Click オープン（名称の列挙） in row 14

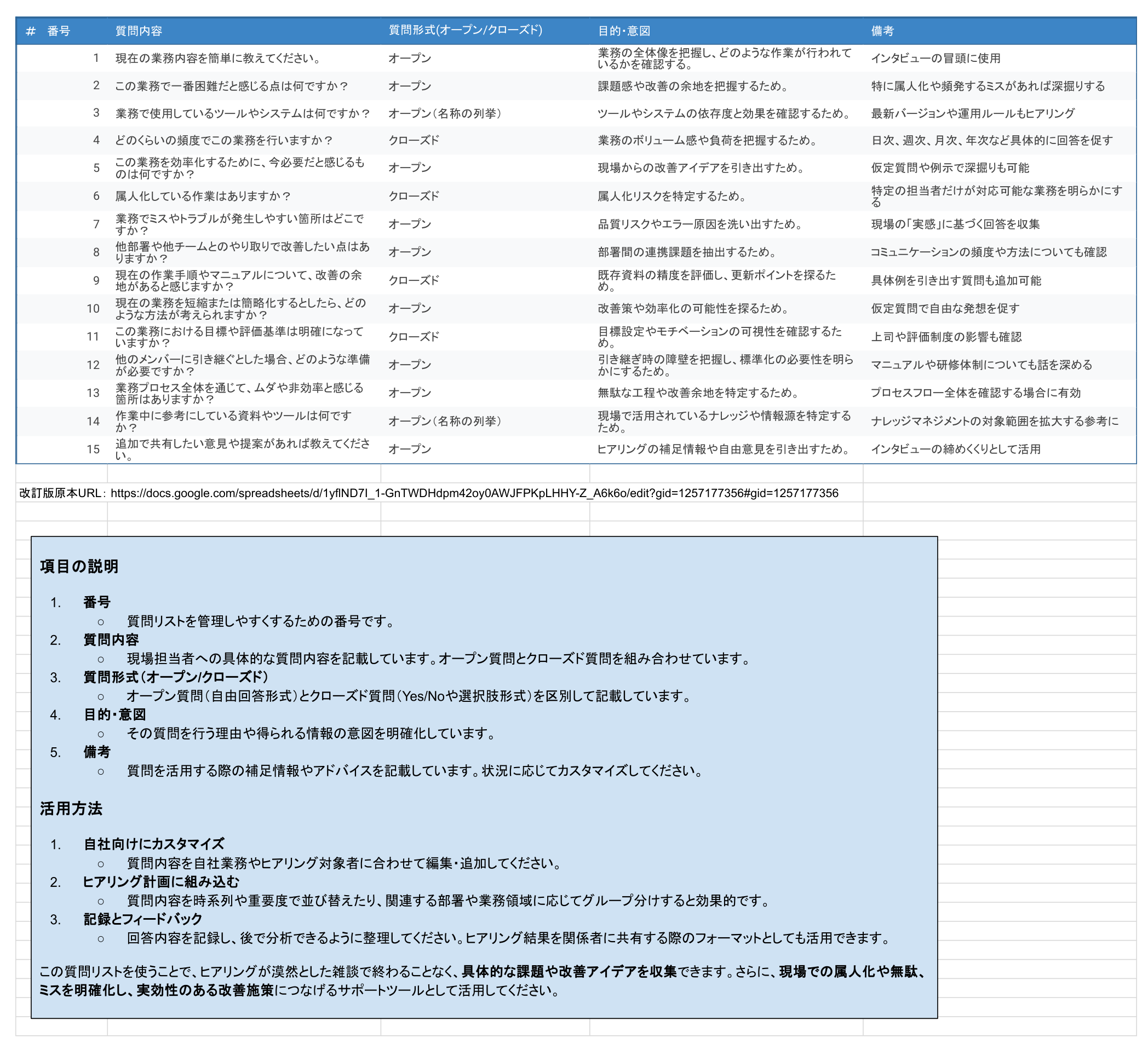click(x=485, y=421)
